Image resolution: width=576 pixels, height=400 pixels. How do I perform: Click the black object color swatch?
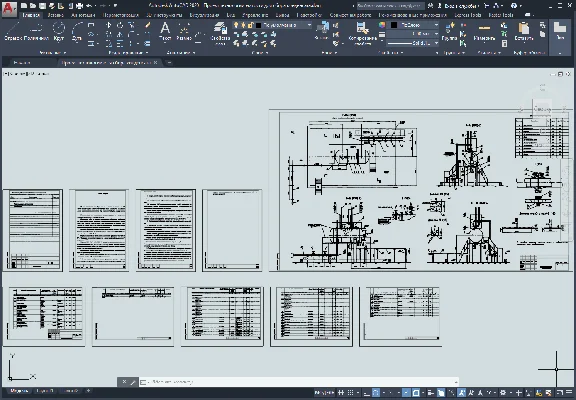tap(394, 25)
